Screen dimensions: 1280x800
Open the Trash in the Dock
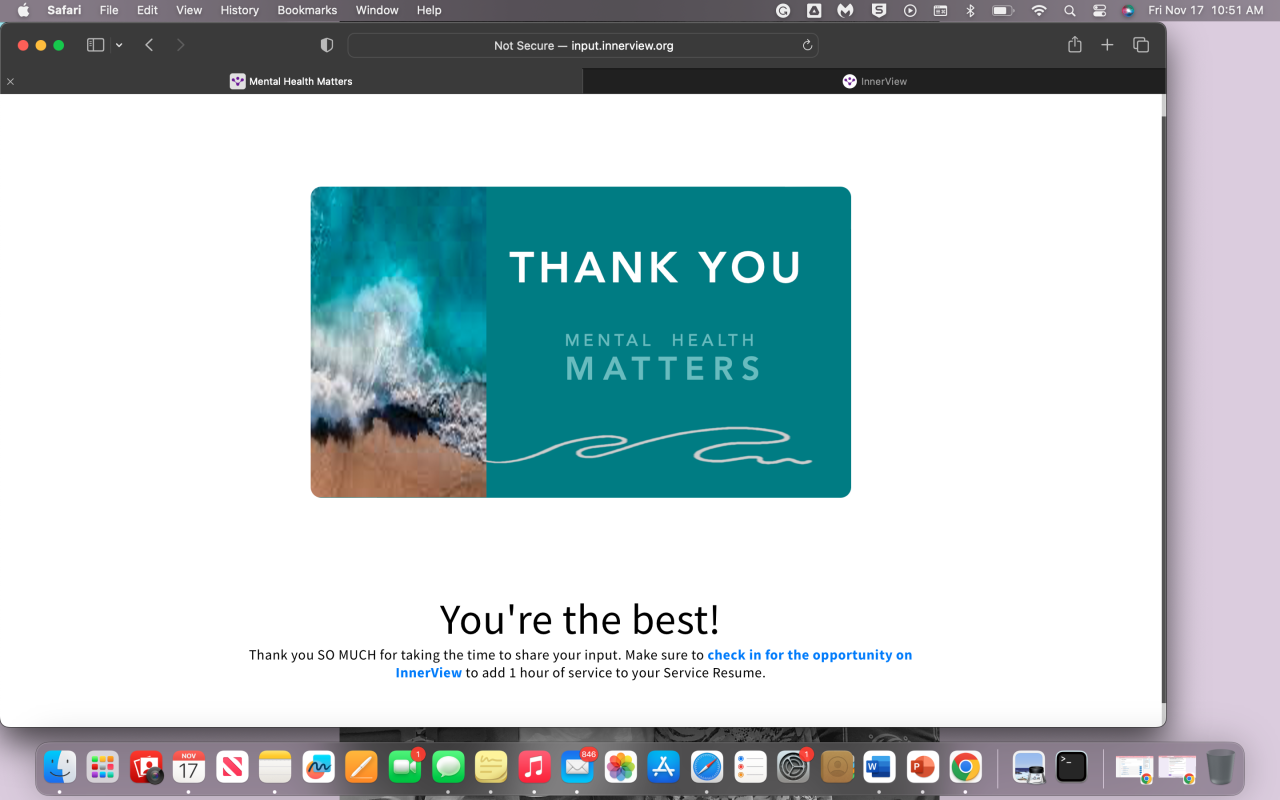coord(1220,767)
